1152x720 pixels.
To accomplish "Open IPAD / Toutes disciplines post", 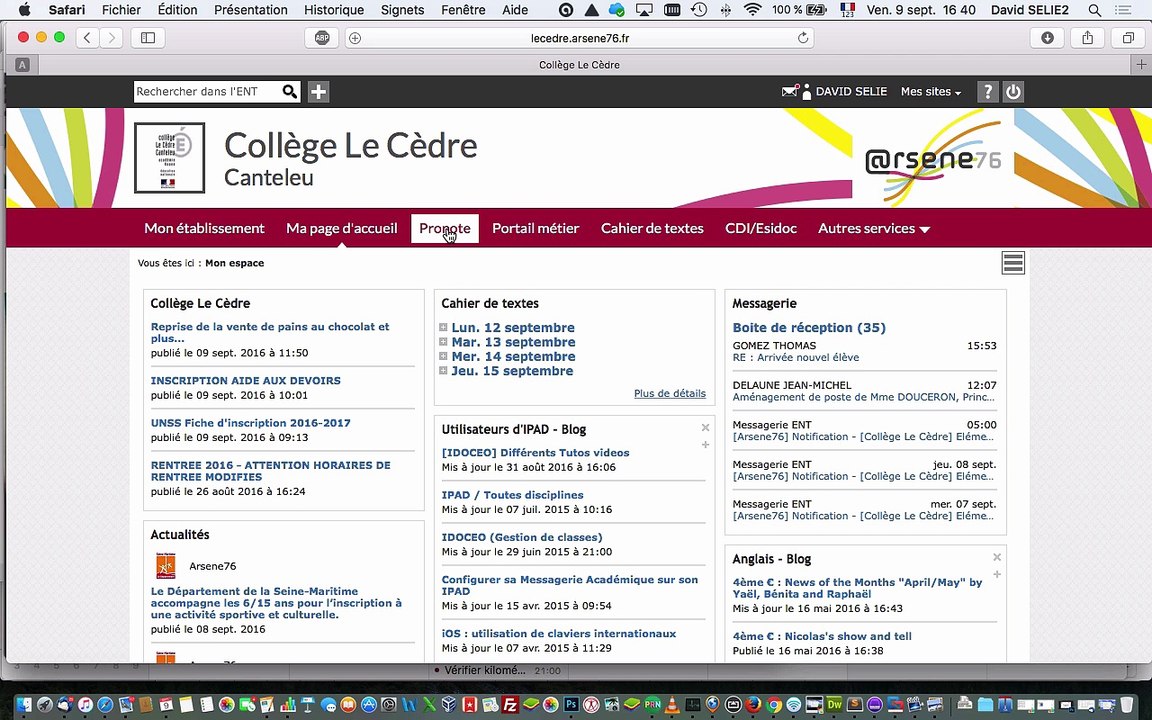I will pos(512,495).
